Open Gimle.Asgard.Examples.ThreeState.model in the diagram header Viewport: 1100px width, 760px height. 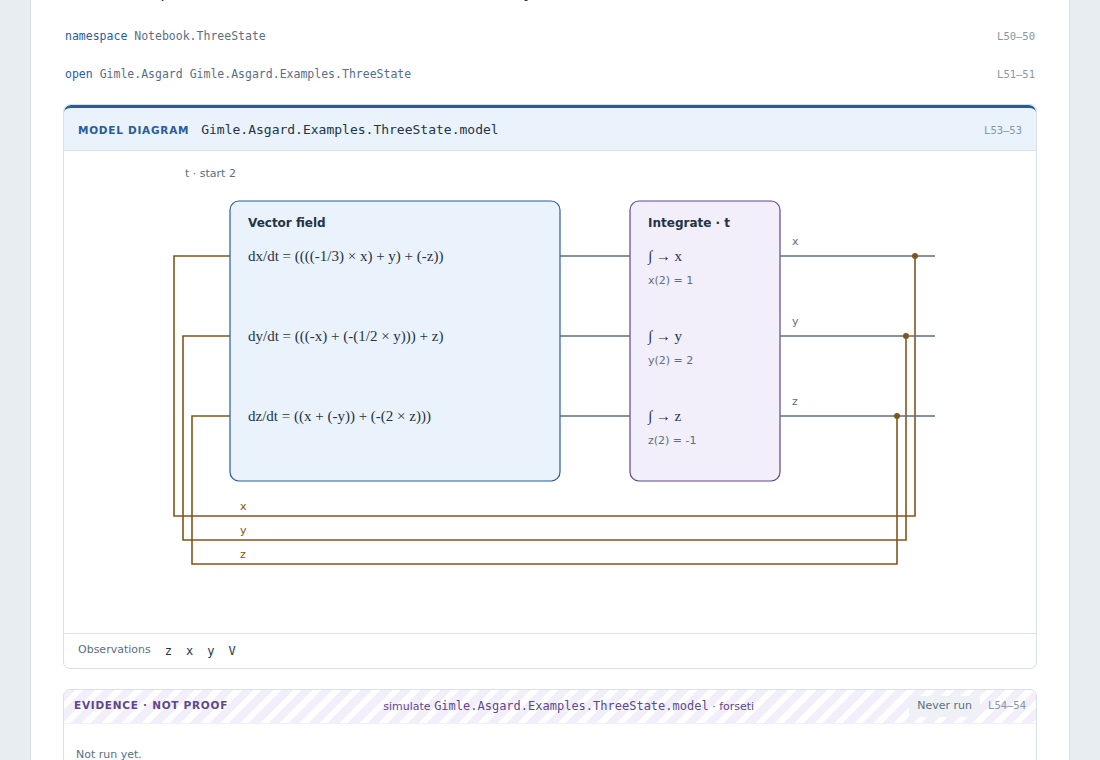[x=349, y=130]
